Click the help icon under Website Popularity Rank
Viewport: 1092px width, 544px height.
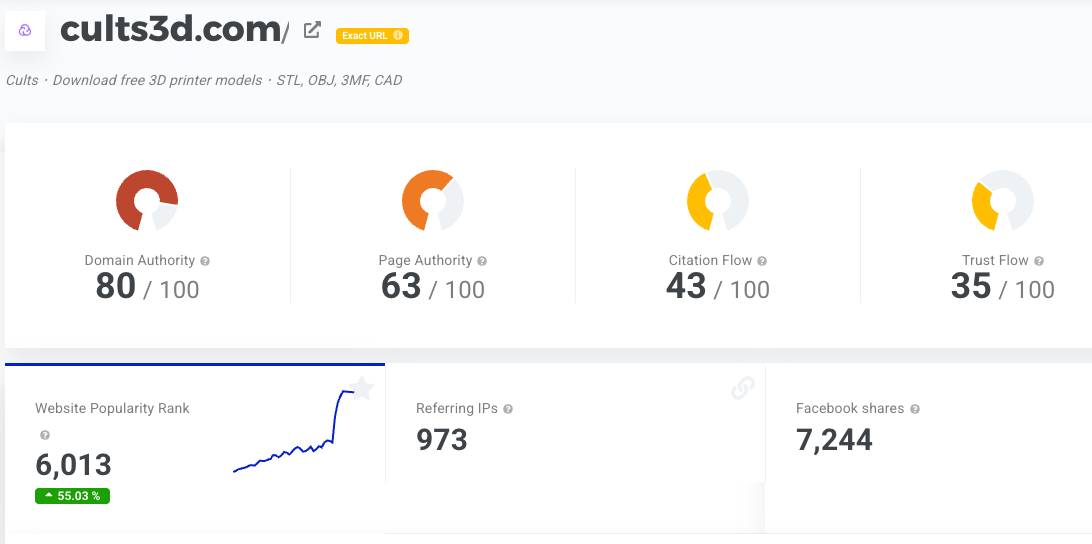(44, 435)
